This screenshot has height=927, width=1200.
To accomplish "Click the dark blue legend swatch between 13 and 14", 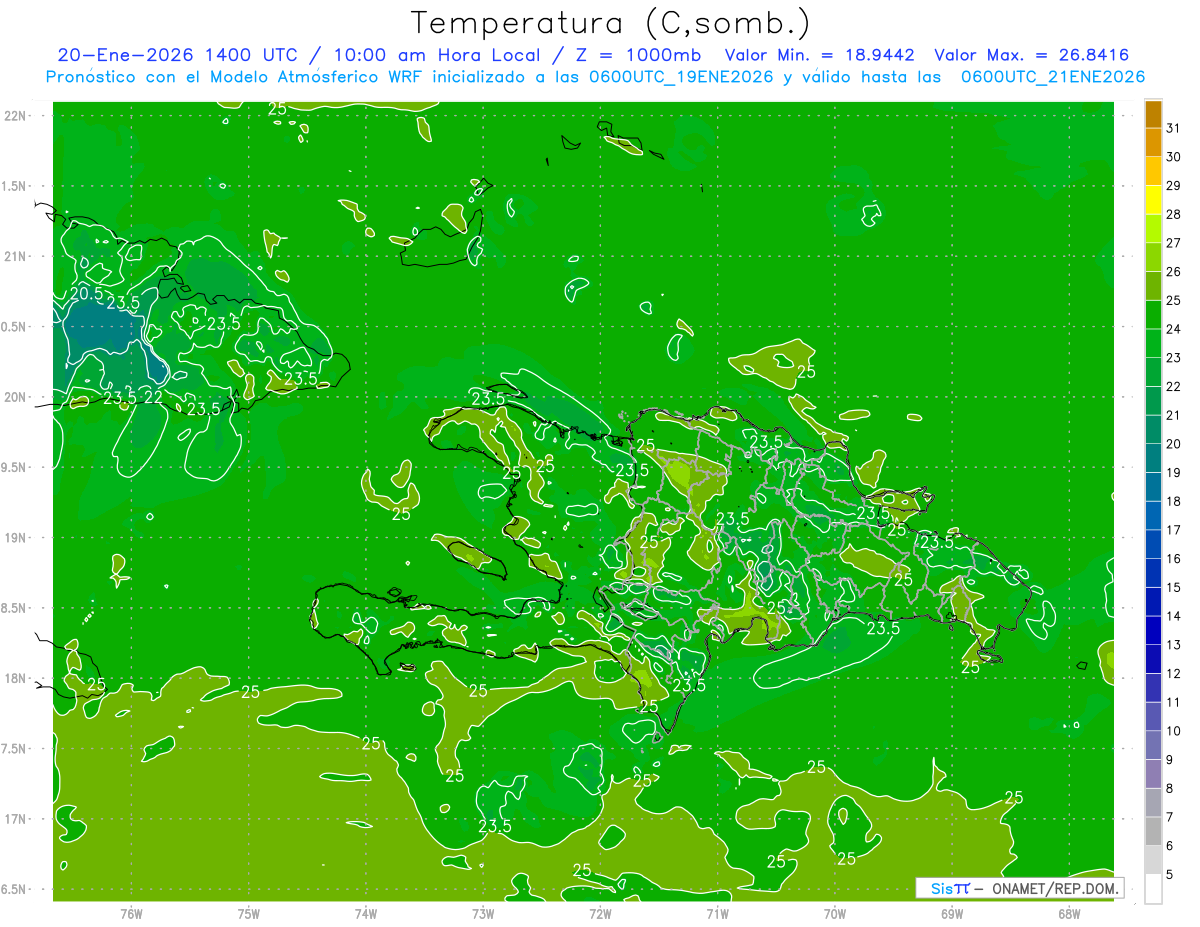I will [1154, 630].
